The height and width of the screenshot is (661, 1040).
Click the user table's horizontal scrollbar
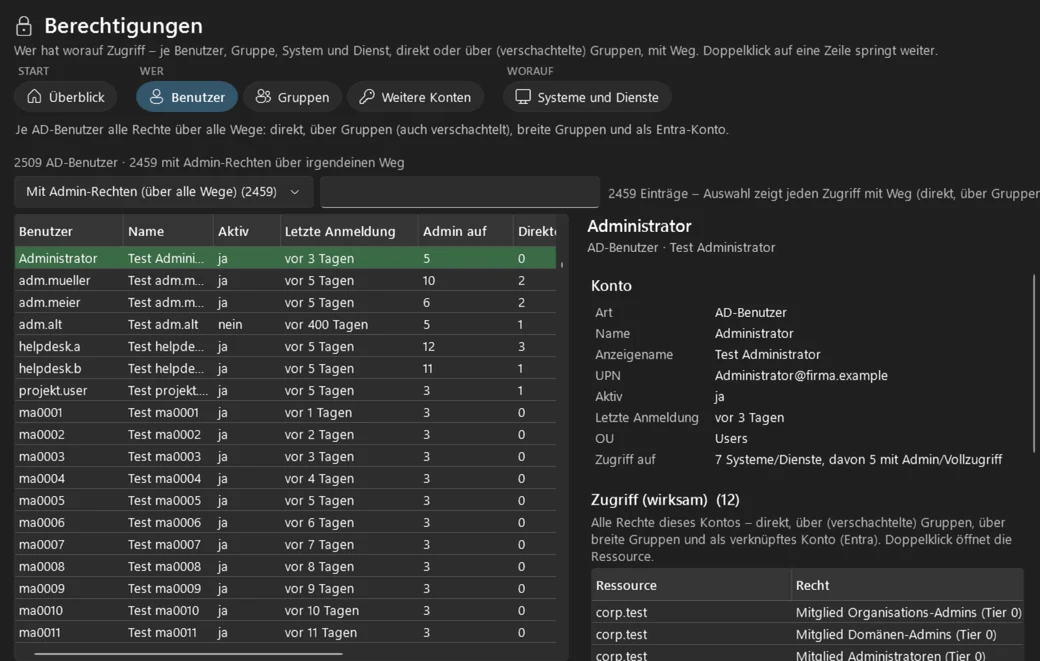(188, 654)
